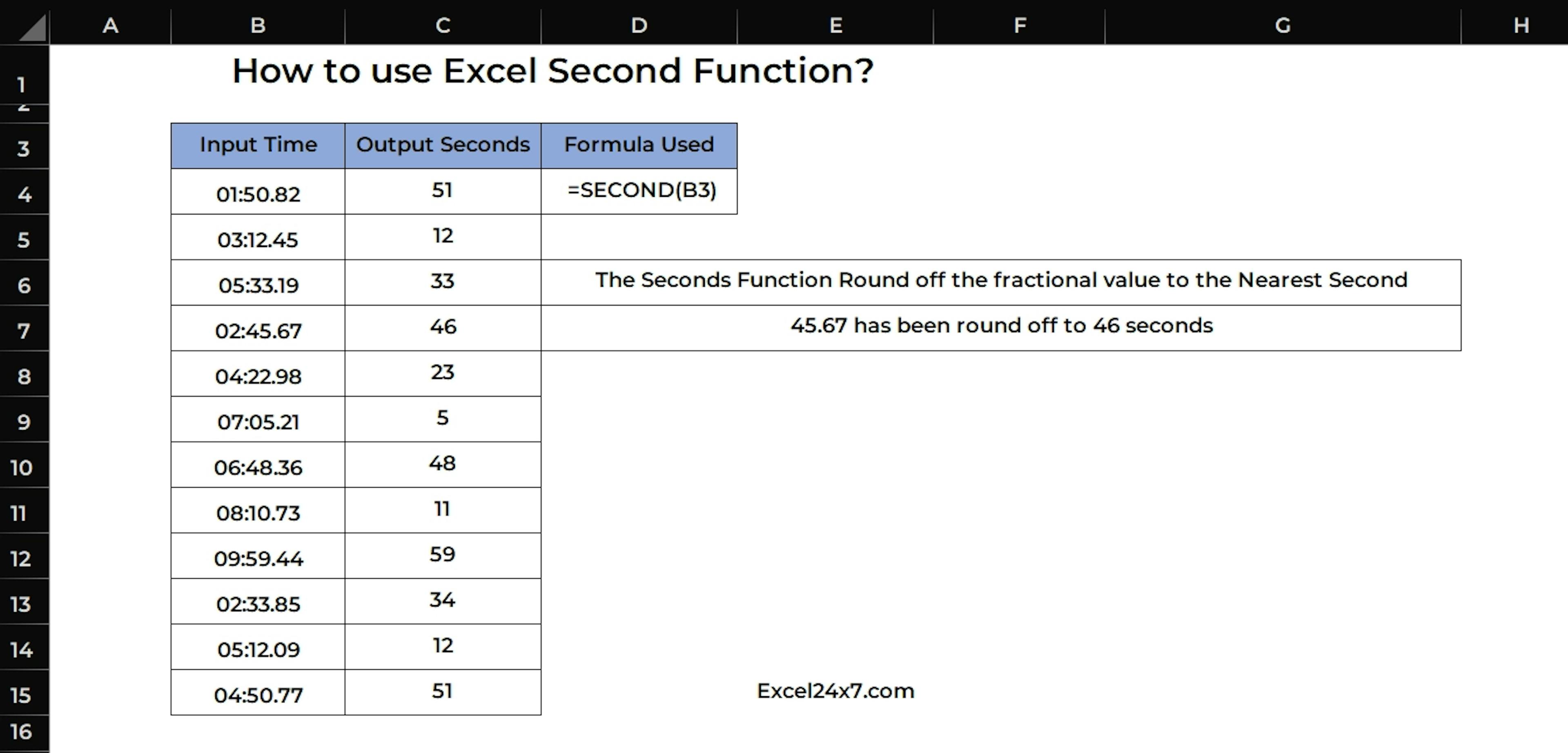
Task: Click the Output Seconds header cell
Action: click(x=443, y=145)
